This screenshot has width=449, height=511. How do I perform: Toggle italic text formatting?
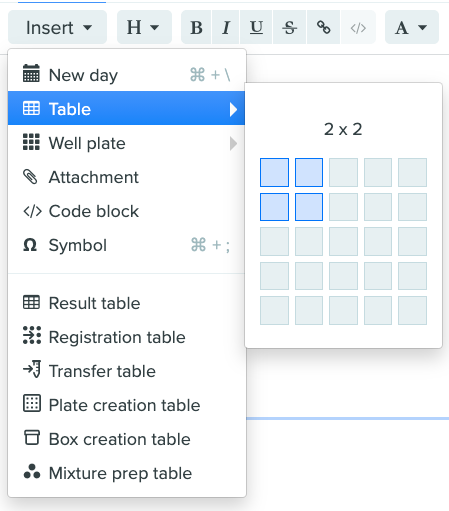(x=226, y=27)
